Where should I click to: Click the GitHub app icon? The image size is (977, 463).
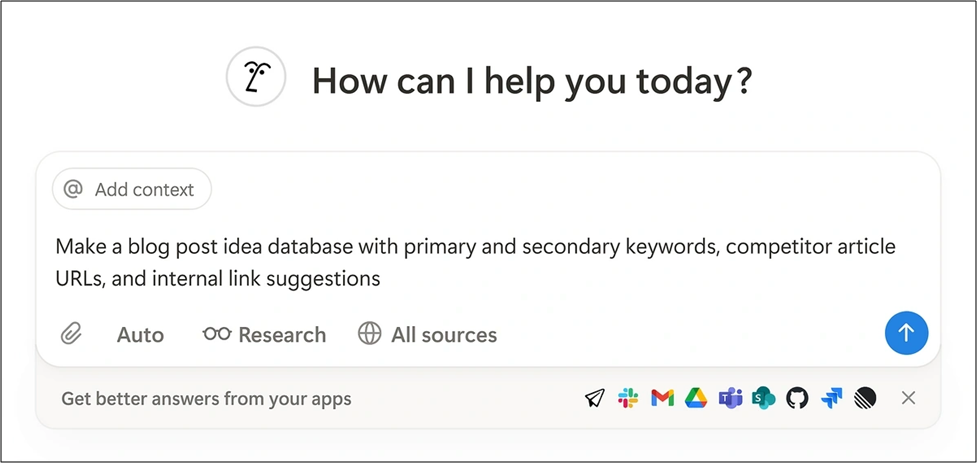tap(797, 399)
